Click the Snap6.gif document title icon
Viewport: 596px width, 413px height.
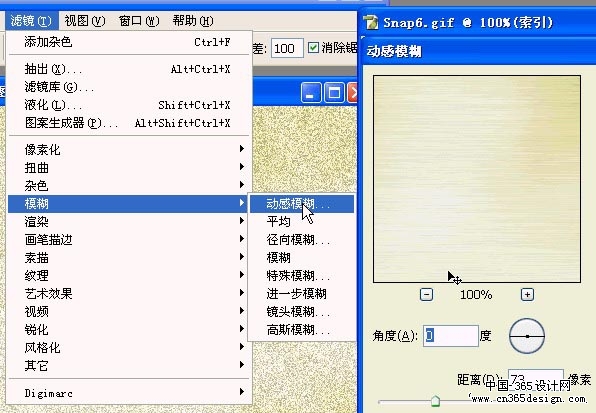pyautogui.click(x=371, y=22)
